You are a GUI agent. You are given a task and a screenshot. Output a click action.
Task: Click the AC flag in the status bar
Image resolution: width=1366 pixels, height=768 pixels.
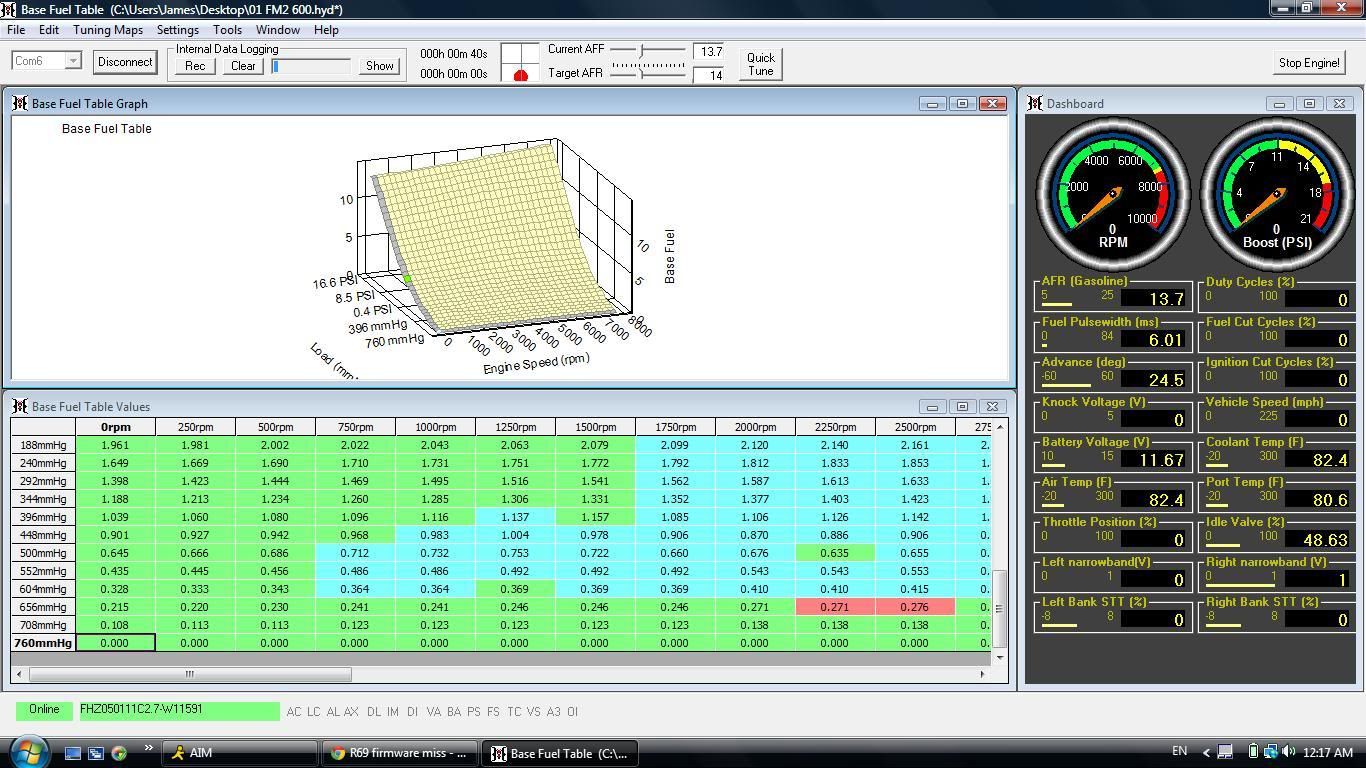pos(294,712)
